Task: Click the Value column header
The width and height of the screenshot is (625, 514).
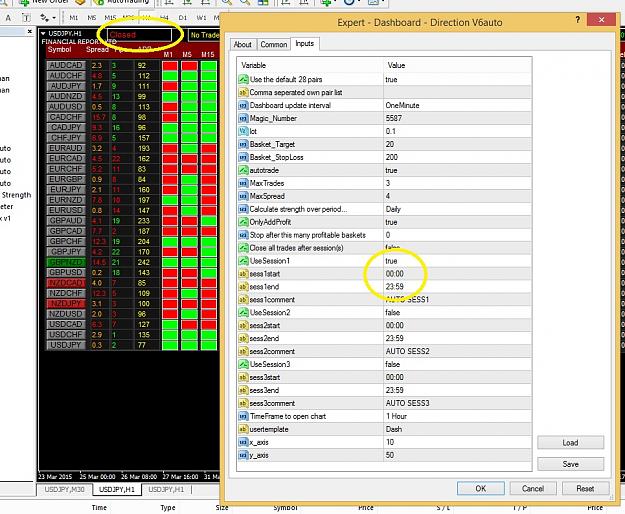Action: [458, 65]
